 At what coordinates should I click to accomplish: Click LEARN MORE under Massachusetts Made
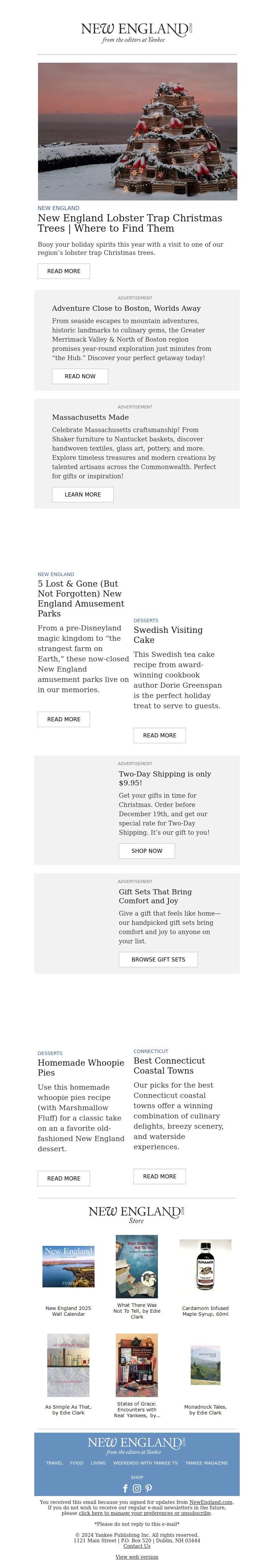click(x=83, y=494)
